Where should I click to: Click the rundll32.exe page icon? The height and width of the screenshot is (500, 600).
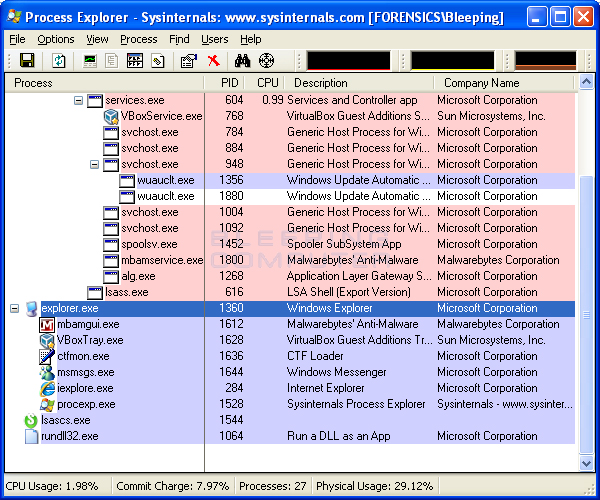pyautogui.click(x=31, y=436)
